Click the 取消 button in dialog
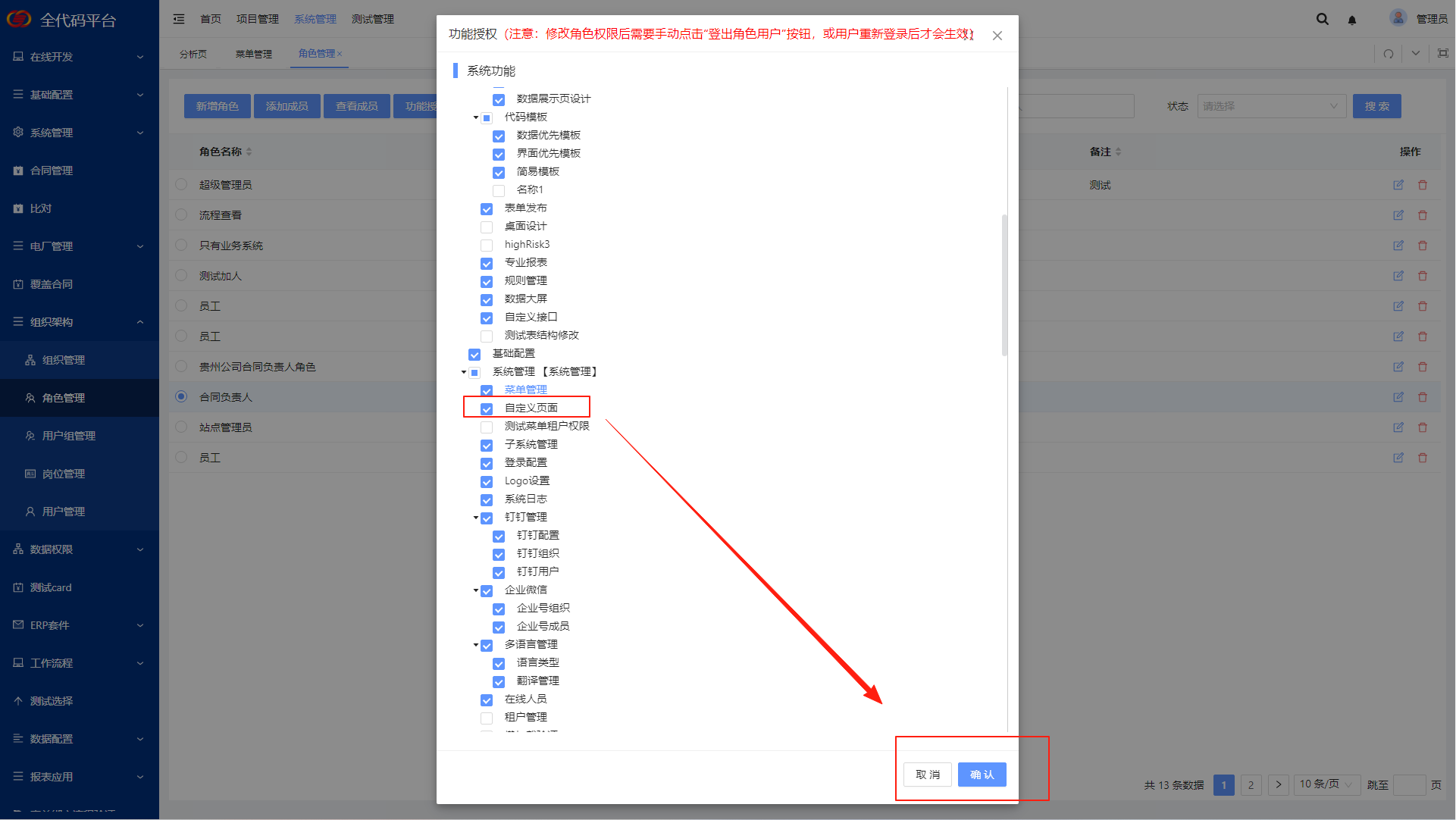This screenshot has width=1456, height=820. point(927,775)
